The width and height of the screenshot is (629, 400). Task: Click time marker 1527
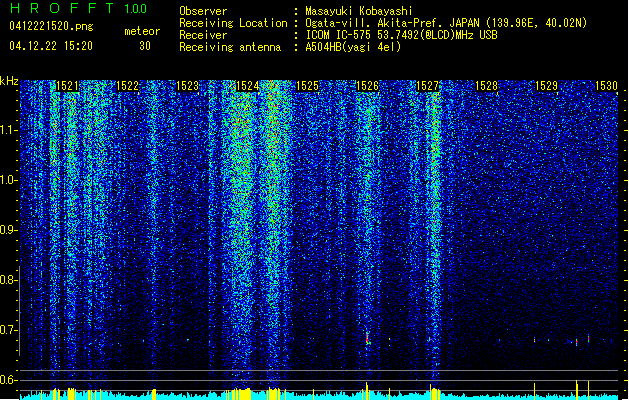(428, 86)
